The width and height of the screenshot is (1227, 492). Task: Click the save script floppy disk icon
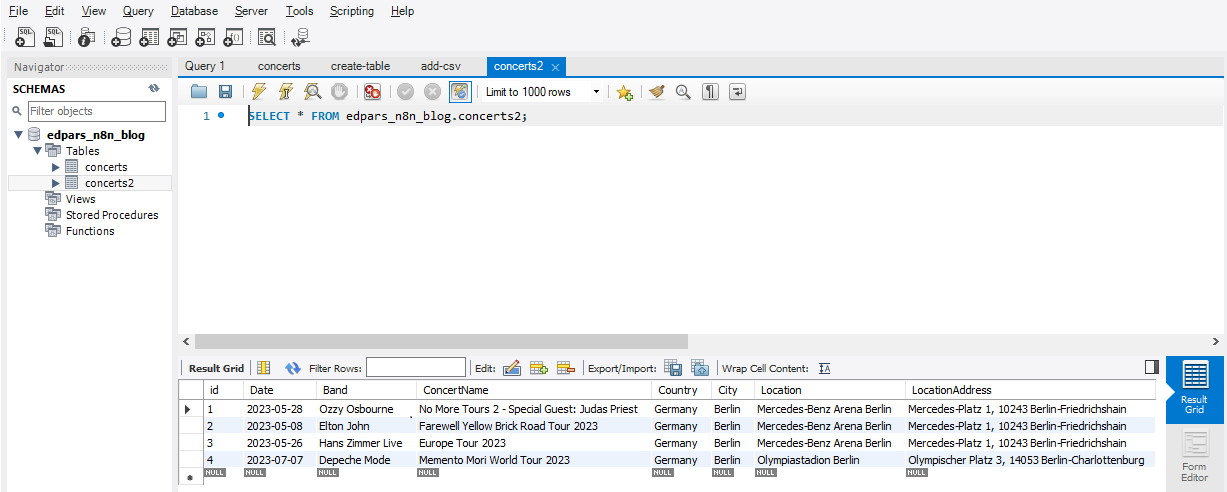click(226, 92)
